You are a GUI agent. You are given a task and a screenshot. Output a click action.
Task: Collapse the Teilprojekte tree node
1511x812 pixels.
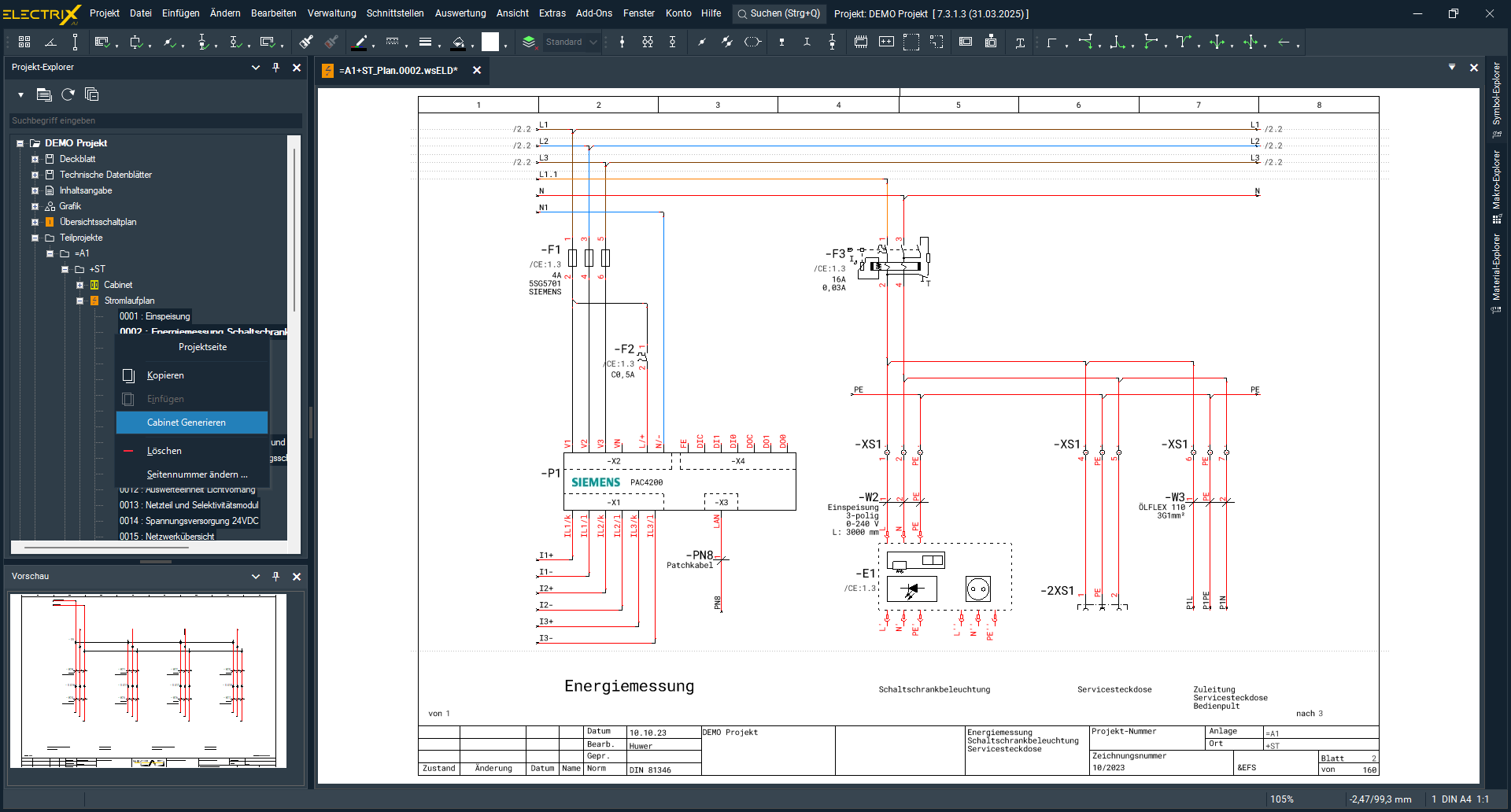click(35, 238)
